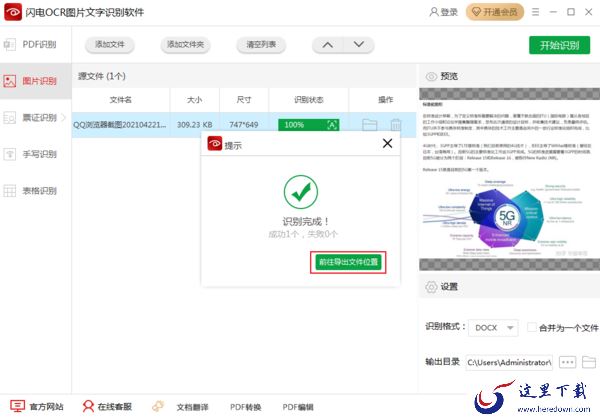Open PDF转换 link
Viewport: 600px width, 417px height.
[246, 407]
